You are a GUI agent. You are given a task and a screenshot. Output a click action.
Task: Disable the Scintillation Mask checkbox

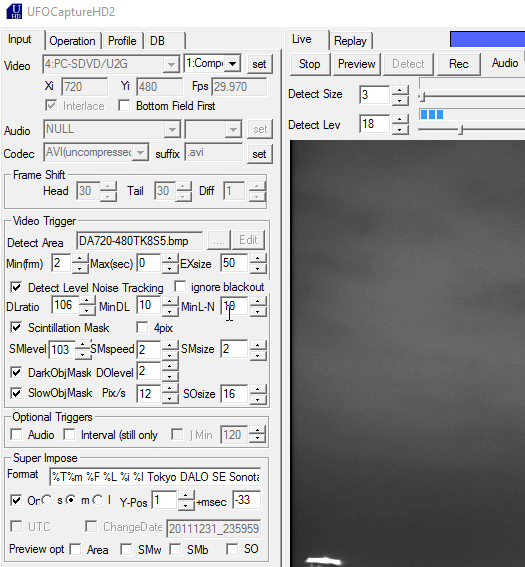[16, 327]
